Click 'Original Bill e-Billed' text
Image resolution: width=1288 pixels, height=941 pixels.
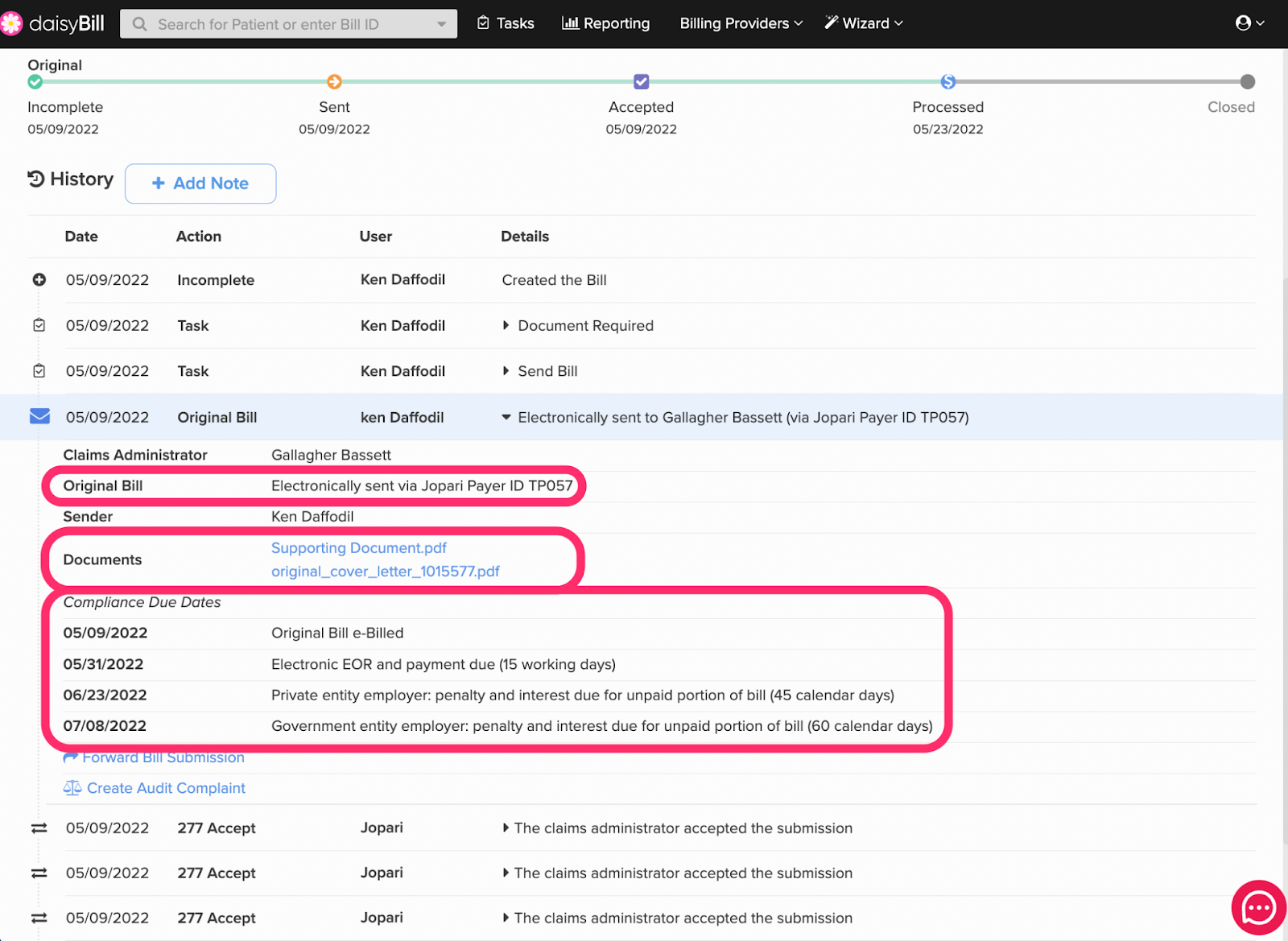[337, 634]
